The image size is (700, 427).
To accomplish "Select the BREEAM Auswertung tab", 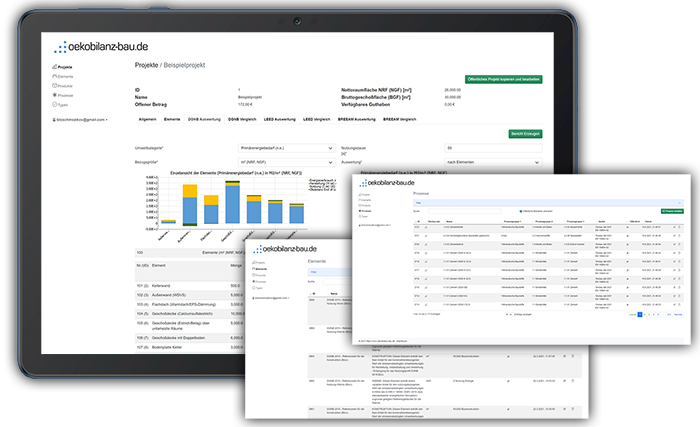I will (357, 119).
